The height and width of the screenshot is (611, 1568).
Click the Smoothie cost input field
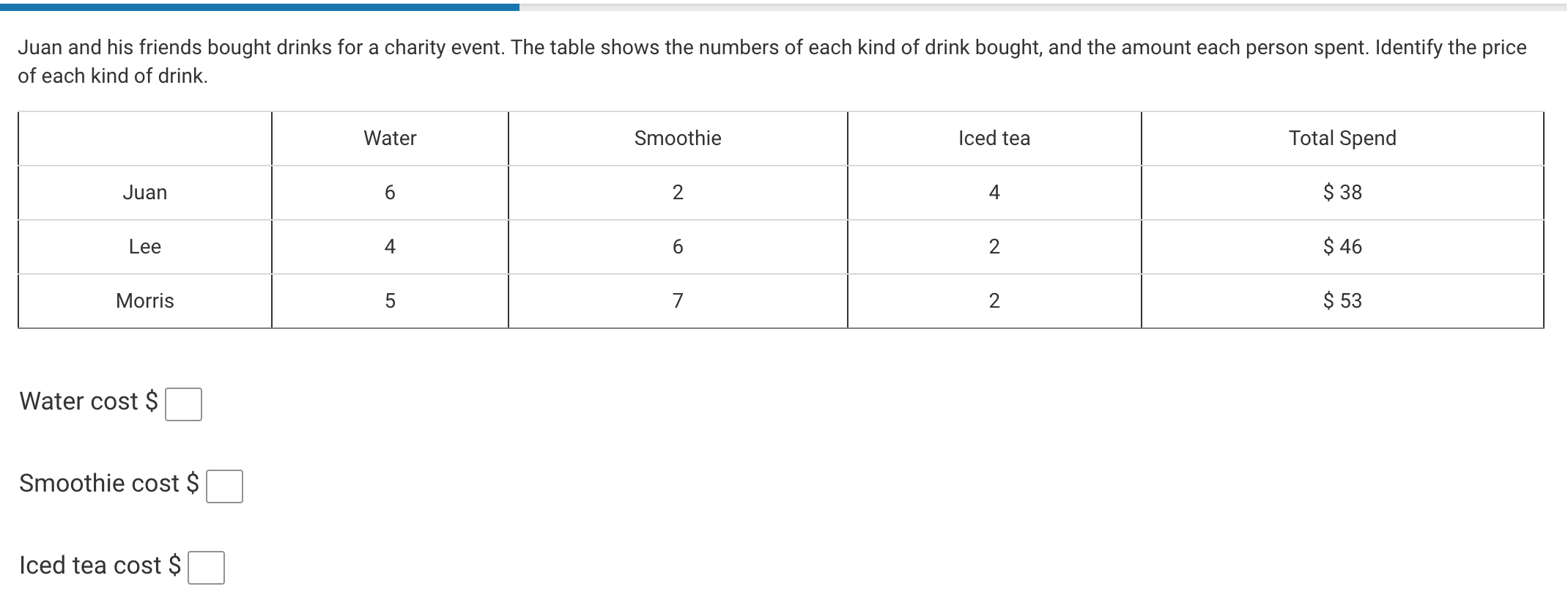tap(225, 485)
